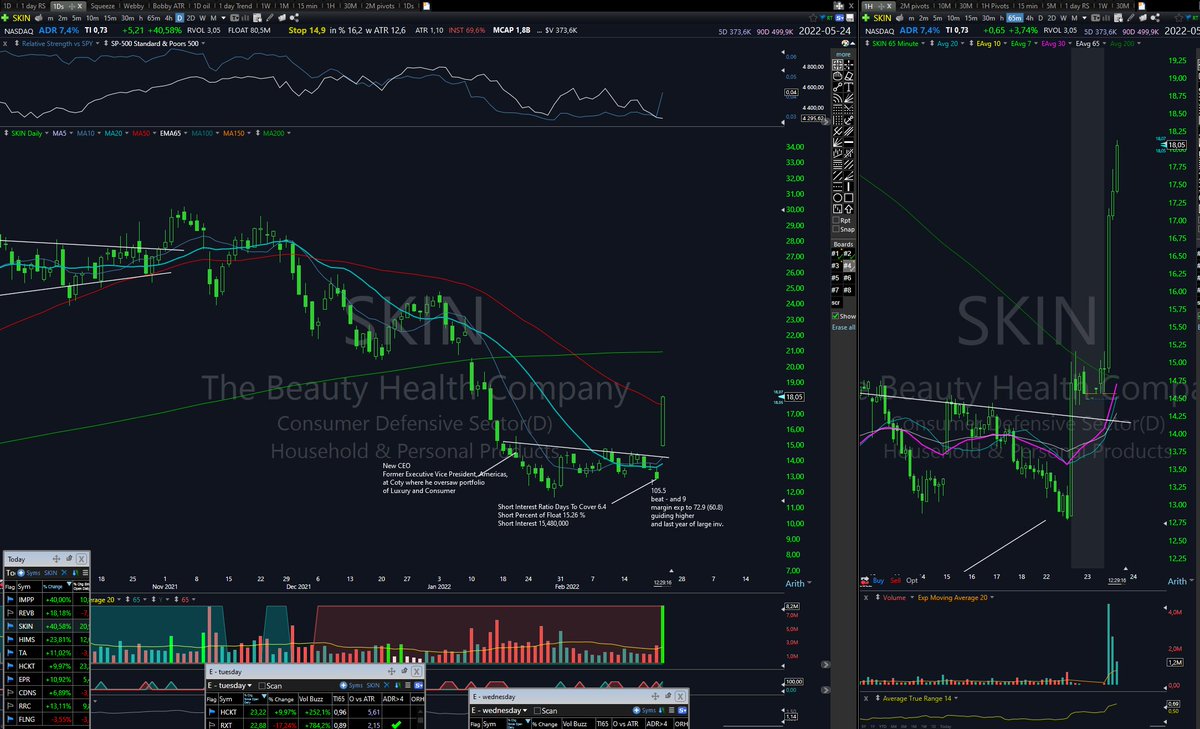Select drawing board #4
Viewport: 1200px width, 729px height.
click(849, 266)
